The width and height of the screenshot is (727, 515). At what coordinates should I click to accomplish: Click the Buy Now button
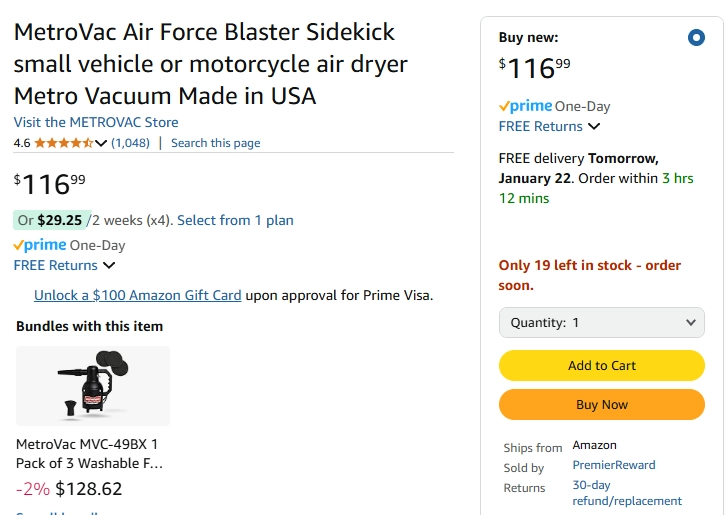[602, 404]
